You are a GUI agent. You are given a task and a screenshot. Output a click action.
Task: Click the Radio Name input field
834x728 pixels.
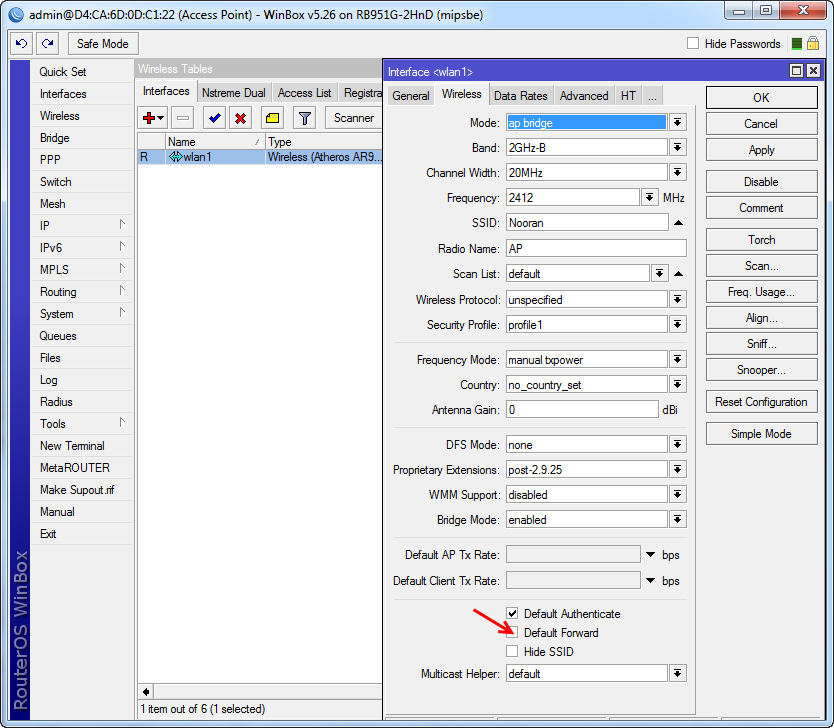(x=596, y=248)
